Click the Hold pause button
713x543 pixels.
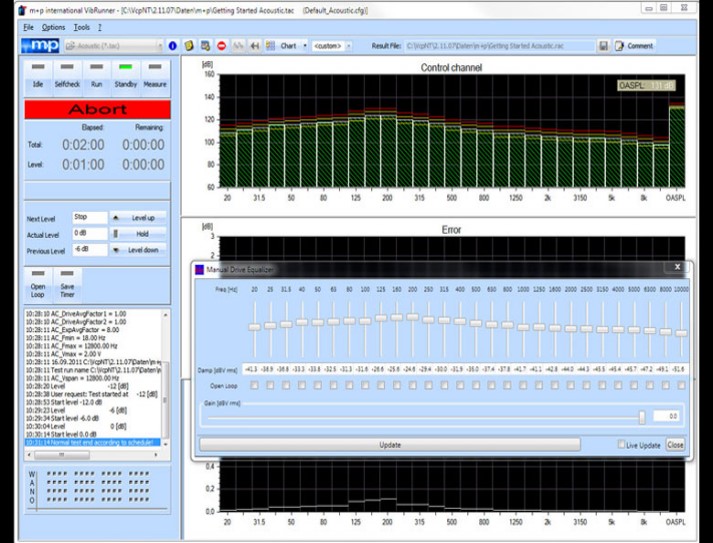coord(138,234)
